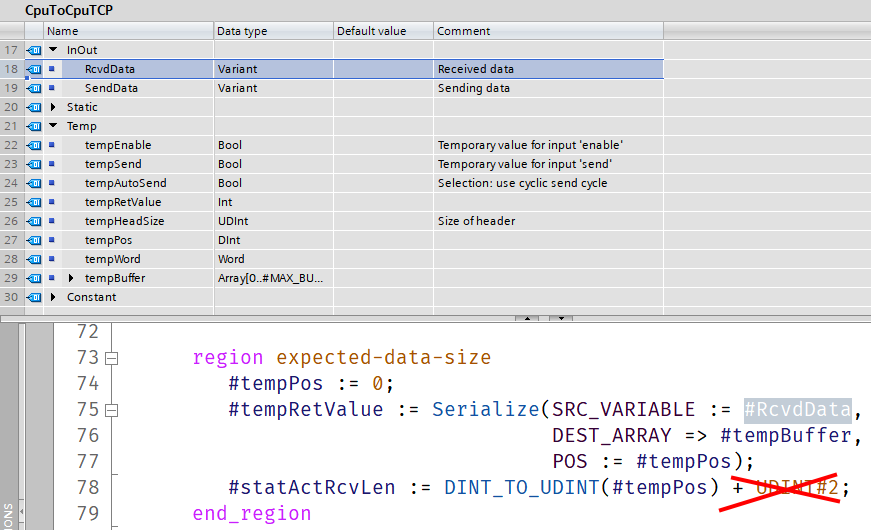The image size is (871, 530).
Task: Click the Data type column header
Action: [x=273, y=31]
